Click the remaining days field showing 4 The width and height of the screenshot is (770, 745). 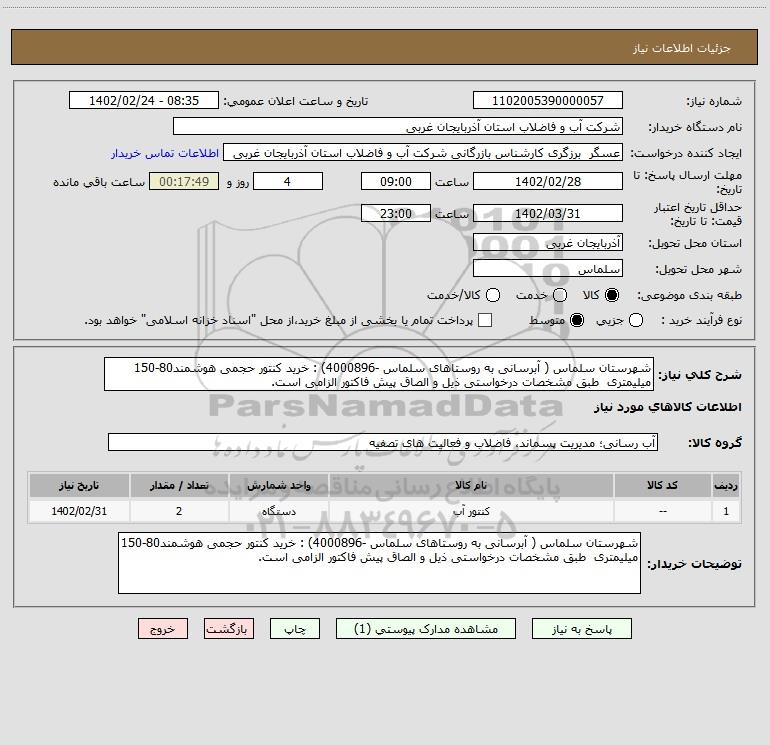click(x=288, y=181)
